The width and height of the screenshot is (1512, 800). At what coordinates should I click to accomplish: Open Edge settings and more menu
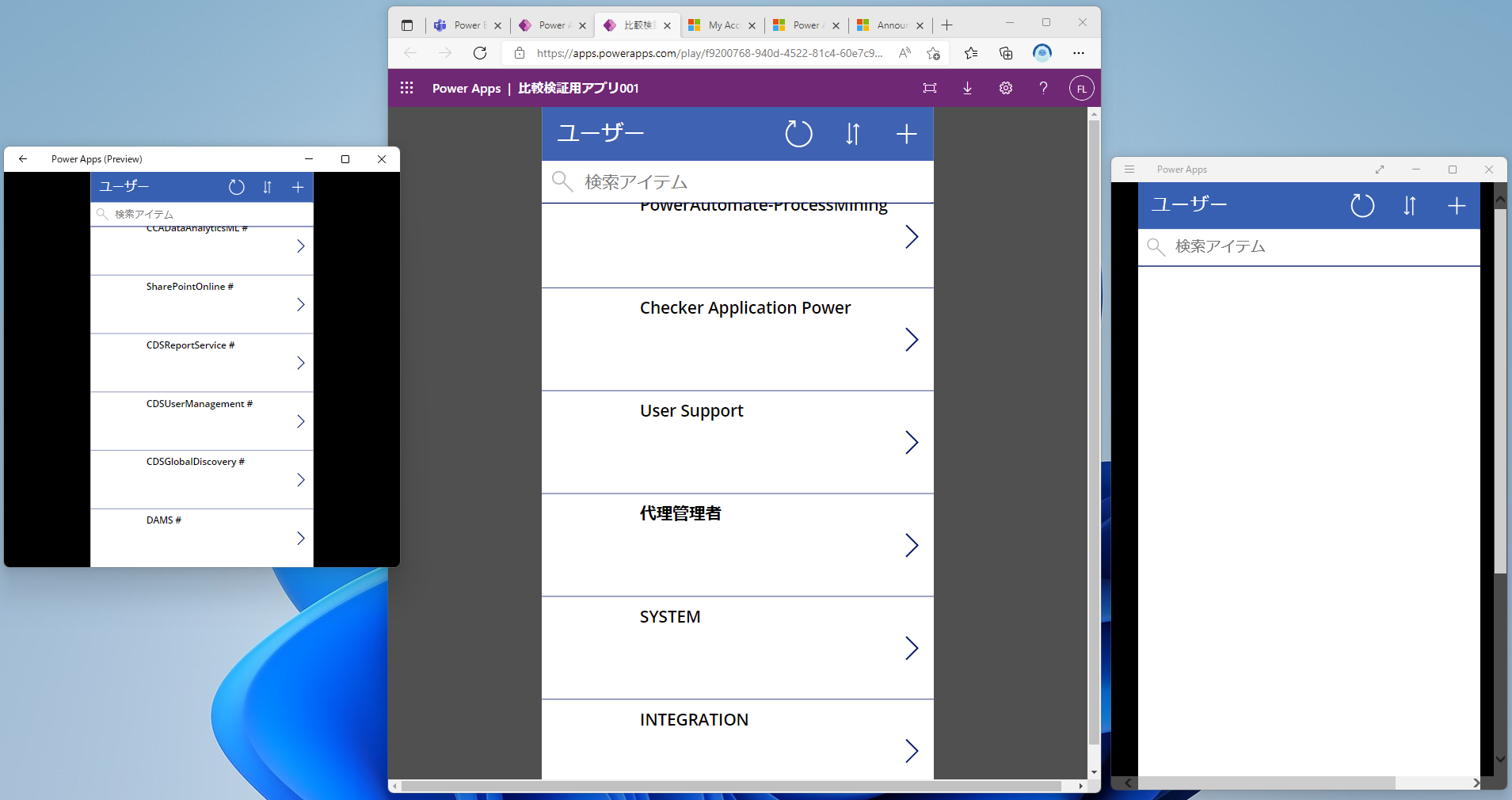(1079, 53)
